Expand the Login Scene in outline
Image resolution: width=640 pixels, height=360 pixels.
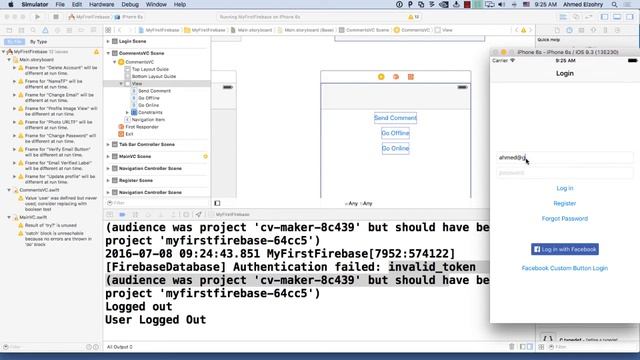click(x=108, y=41)
